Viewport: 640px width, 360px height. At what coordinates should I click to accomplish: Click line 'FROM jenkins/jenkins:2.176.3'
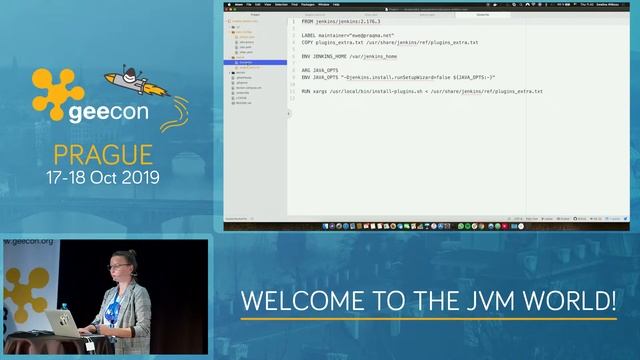[x=341, y=21]
